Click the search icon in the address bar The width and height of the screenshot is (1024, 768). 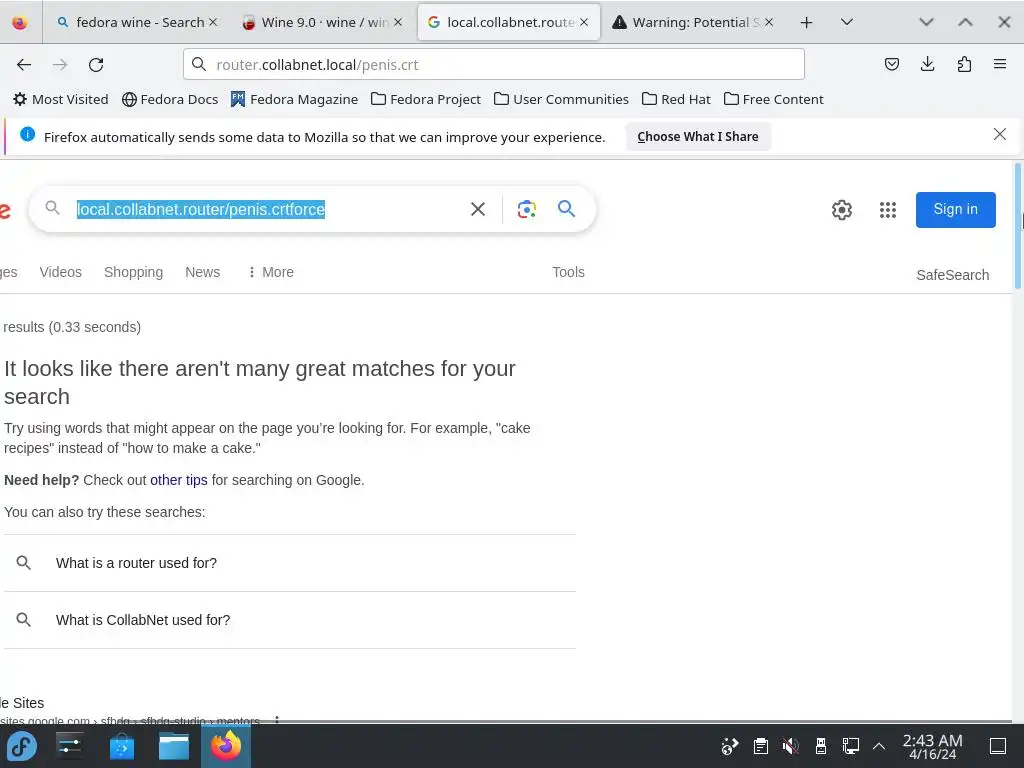coord(199,65)
